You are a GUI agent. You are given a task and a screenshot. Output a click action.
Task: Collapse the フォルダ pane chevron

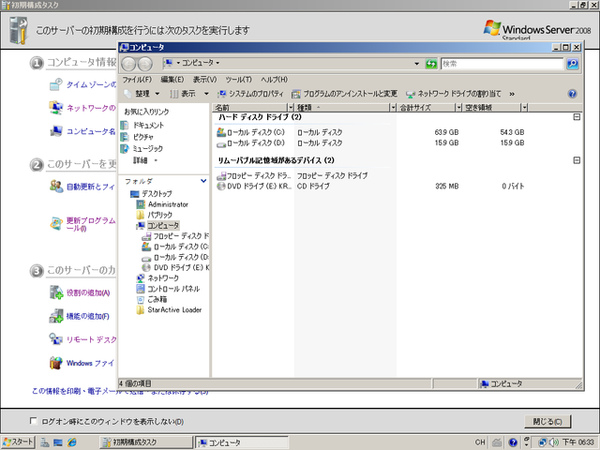click(204, 181)
